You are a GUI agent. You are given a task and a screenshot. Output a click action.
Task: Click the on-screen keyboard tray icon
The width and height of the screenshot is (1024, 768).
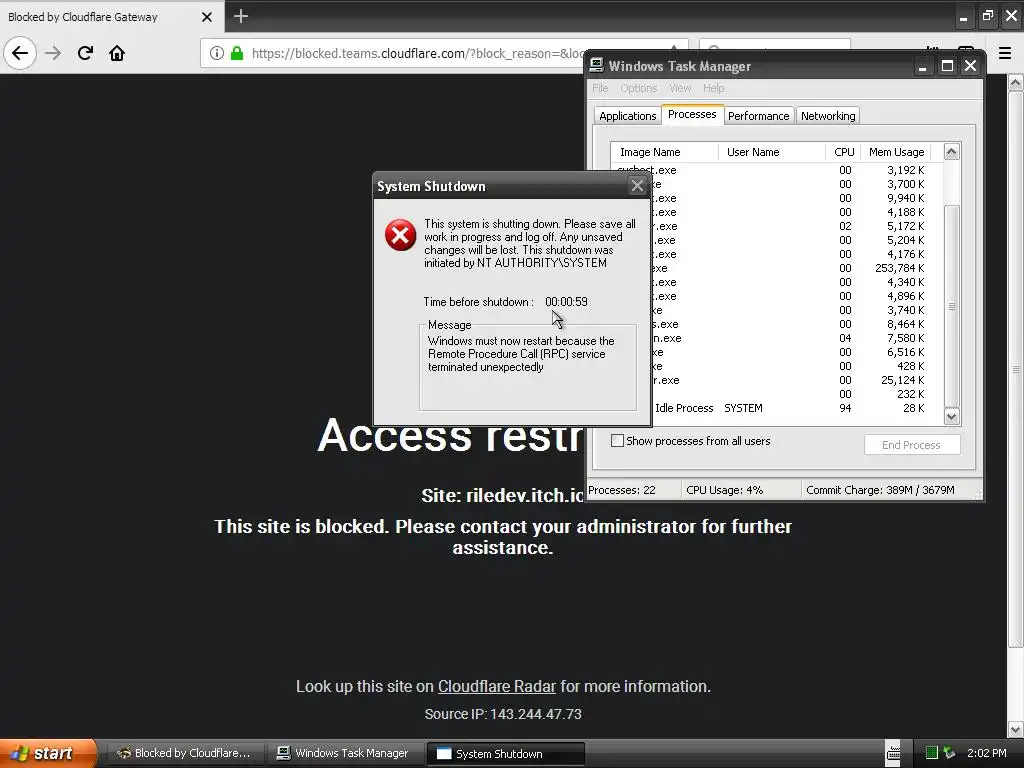point(893,753)
